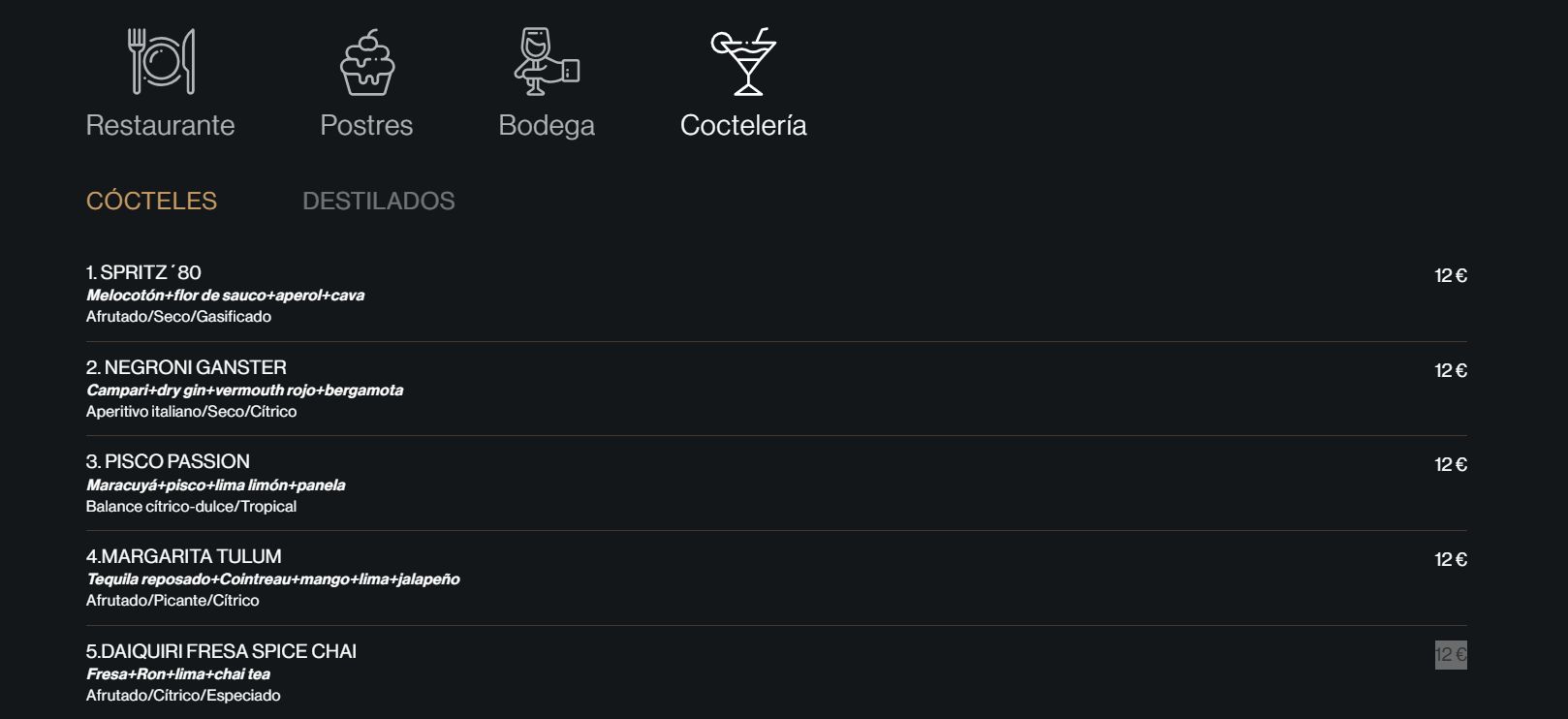Click the Tequila reposado ingredients line
The image size is (1568, 719).
272,578
